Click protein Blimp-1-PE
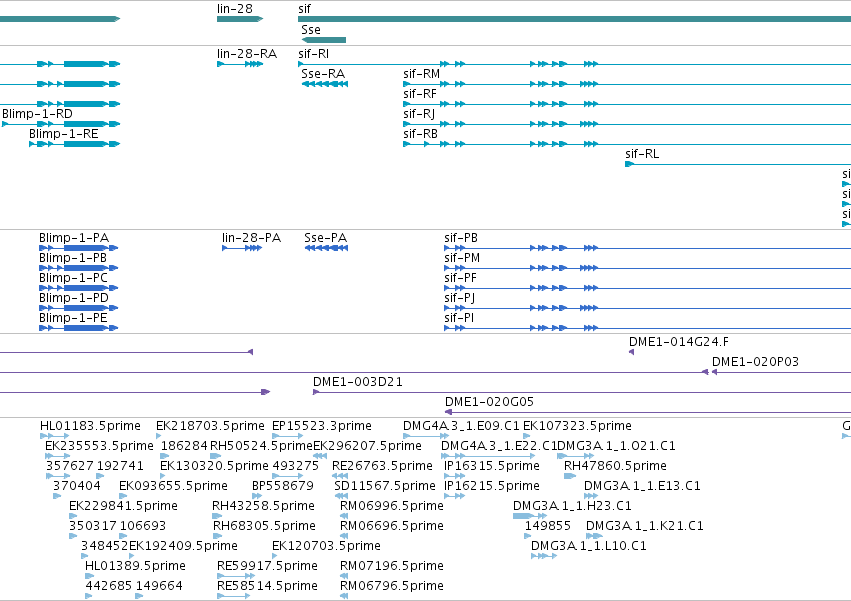Image resolution: width=851 pixels, height=601 pixels. click(73, 318)
